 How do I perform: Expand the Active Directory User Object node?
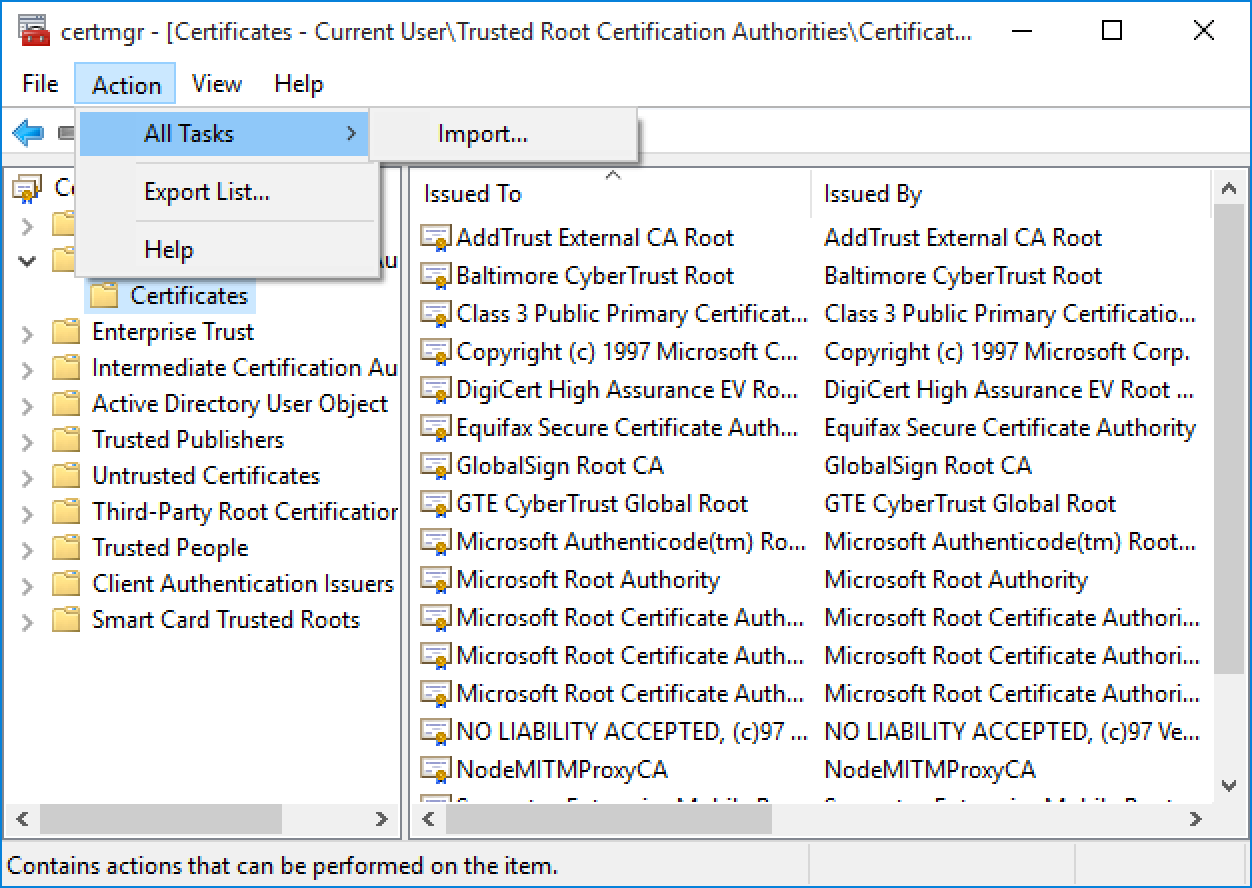coord(27,405)
